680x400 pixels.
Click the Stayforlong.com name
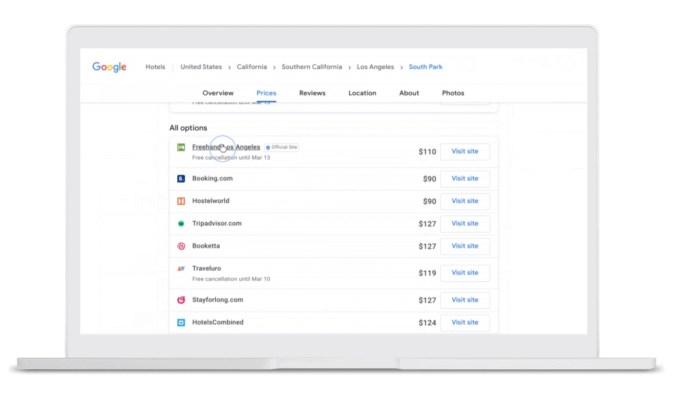218,300
